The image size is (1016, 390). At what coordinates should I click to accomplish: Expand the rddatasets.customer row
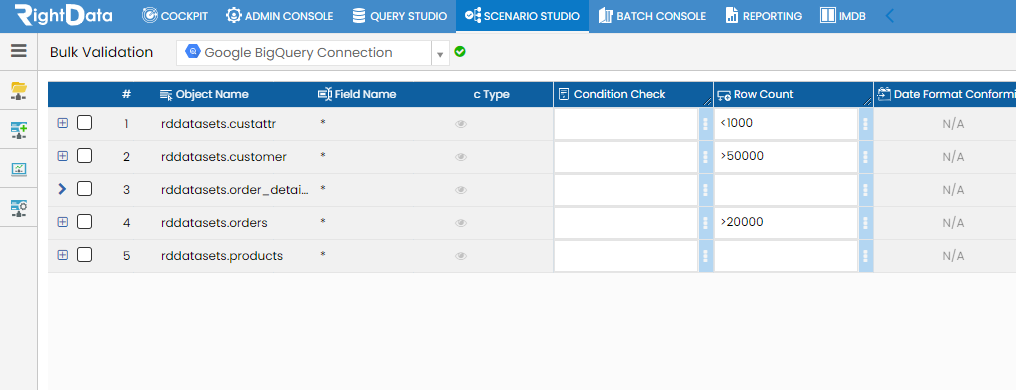click(62, 155)
